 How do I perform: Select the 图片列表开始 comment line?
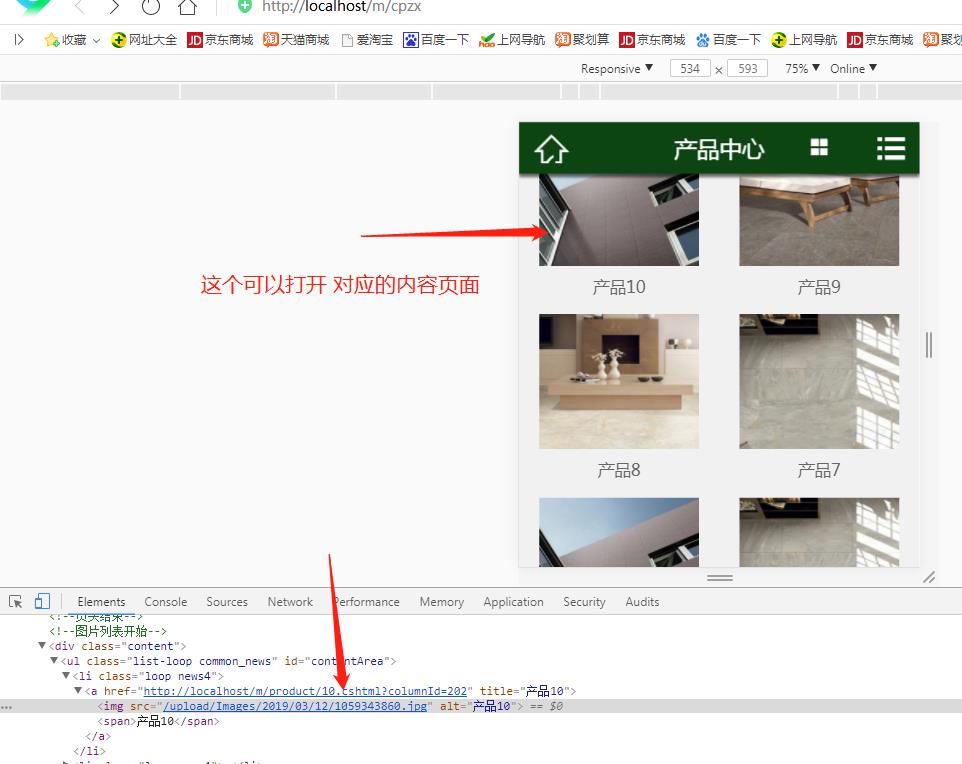pyautogui.click(x=108, y=631)
